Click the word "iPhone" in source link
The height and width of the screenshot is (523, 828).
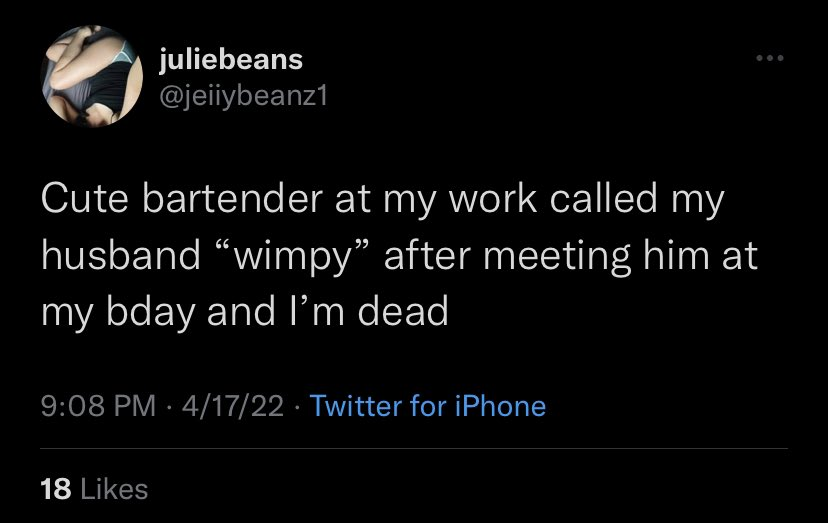[500, 406]
